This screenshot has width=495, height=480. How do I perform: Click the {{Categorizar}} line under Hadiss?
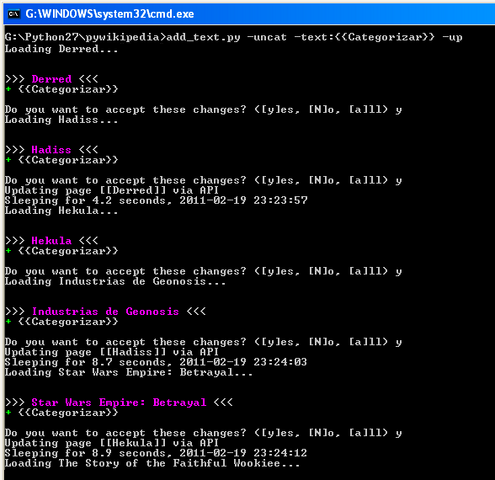62,160
